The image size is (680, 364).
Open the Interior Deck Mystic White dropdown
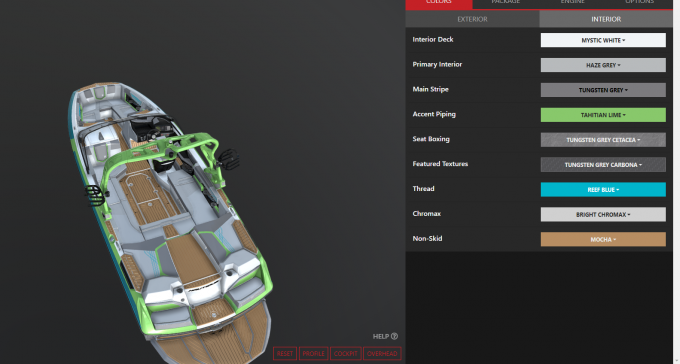(603, 40)
